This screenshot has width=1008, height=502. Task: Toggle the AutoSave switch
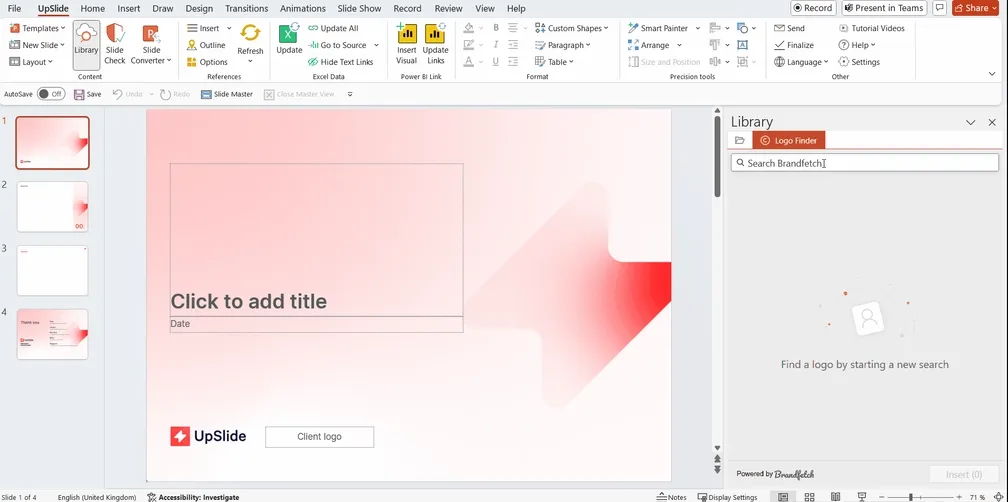tap(51, 94)
